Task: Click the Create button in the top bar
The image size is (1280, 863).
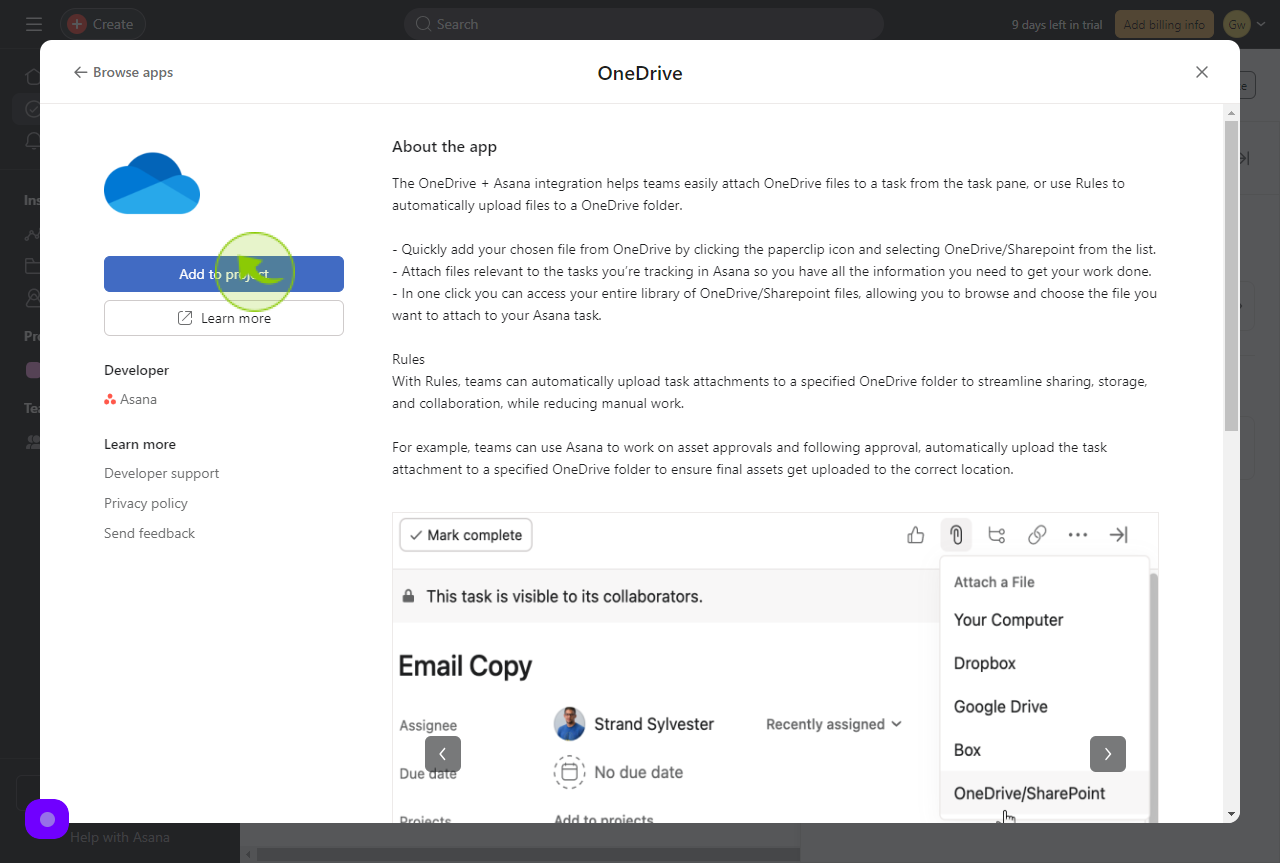Action: tap(102, 24)
